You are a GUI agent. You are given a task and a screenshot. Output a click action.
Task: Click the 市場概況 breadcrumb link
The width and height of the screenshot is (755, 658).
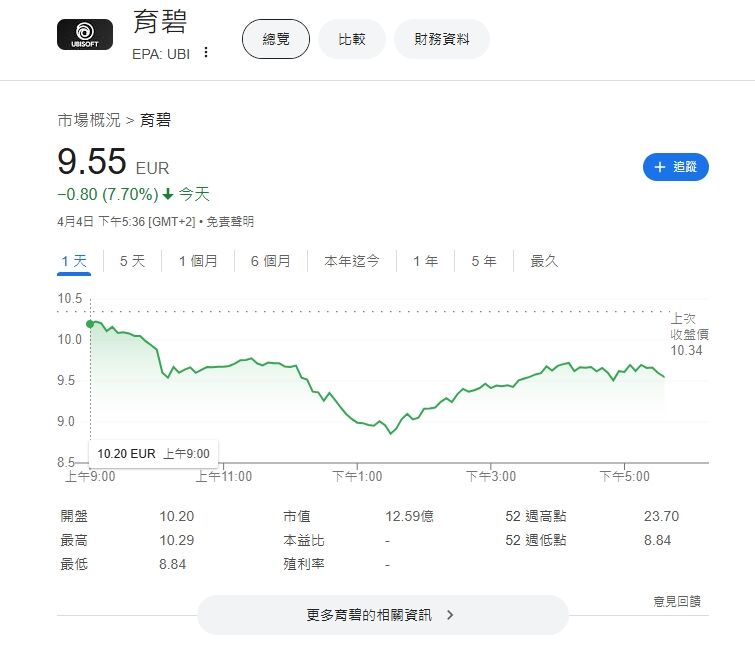(x=89, y=120)
